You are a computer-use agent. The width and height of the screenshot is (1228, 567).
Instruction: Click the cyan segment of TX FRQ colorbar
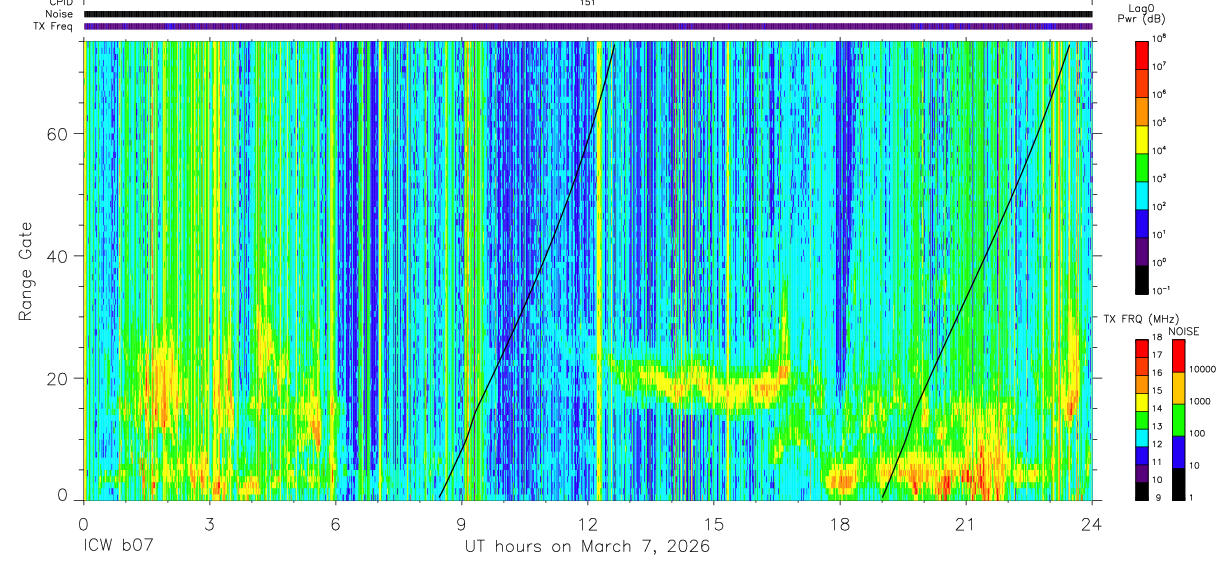tap(1142, 438)
